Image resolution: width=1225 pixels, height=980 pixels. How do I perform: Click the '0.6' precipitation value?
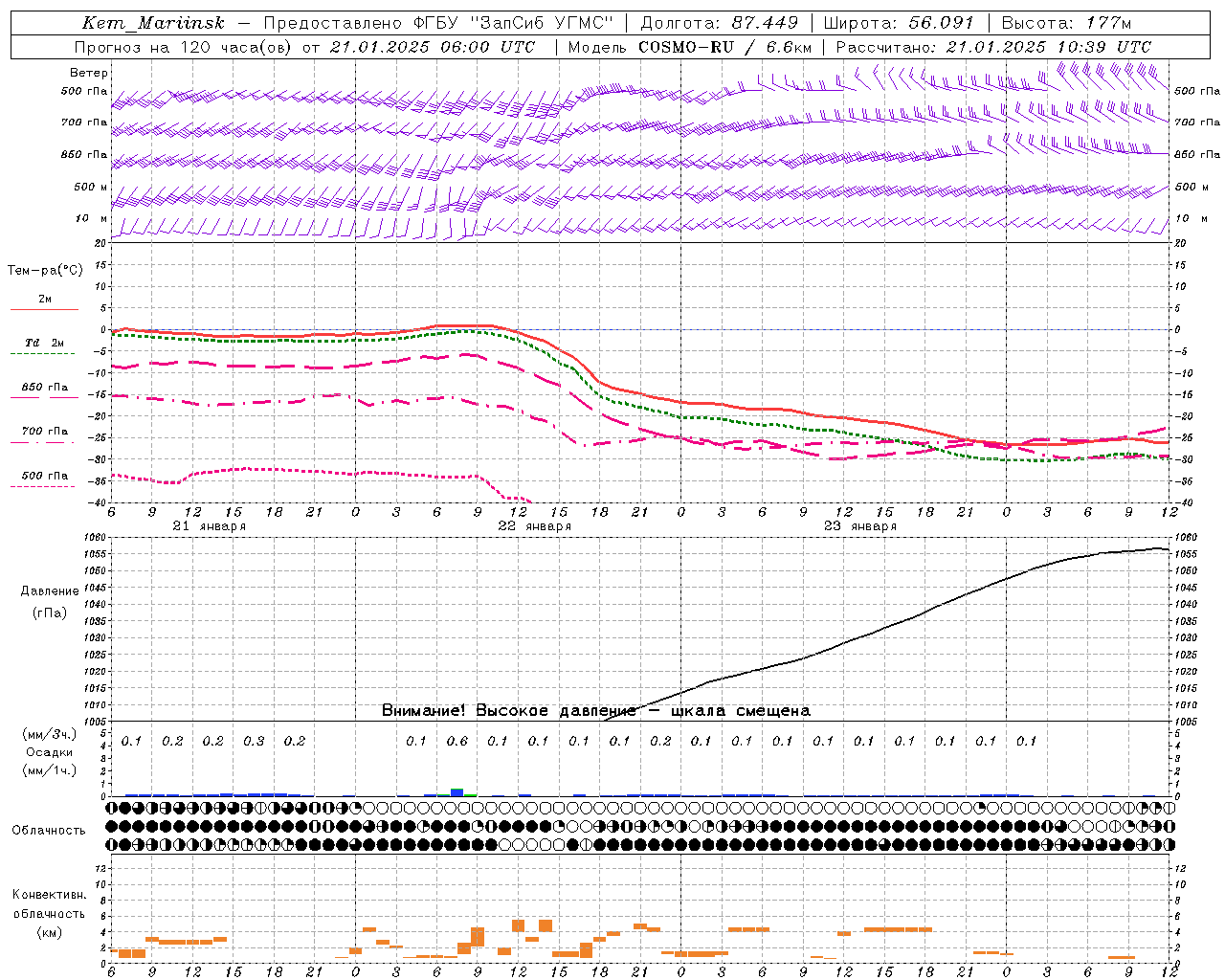click(457, 742)
